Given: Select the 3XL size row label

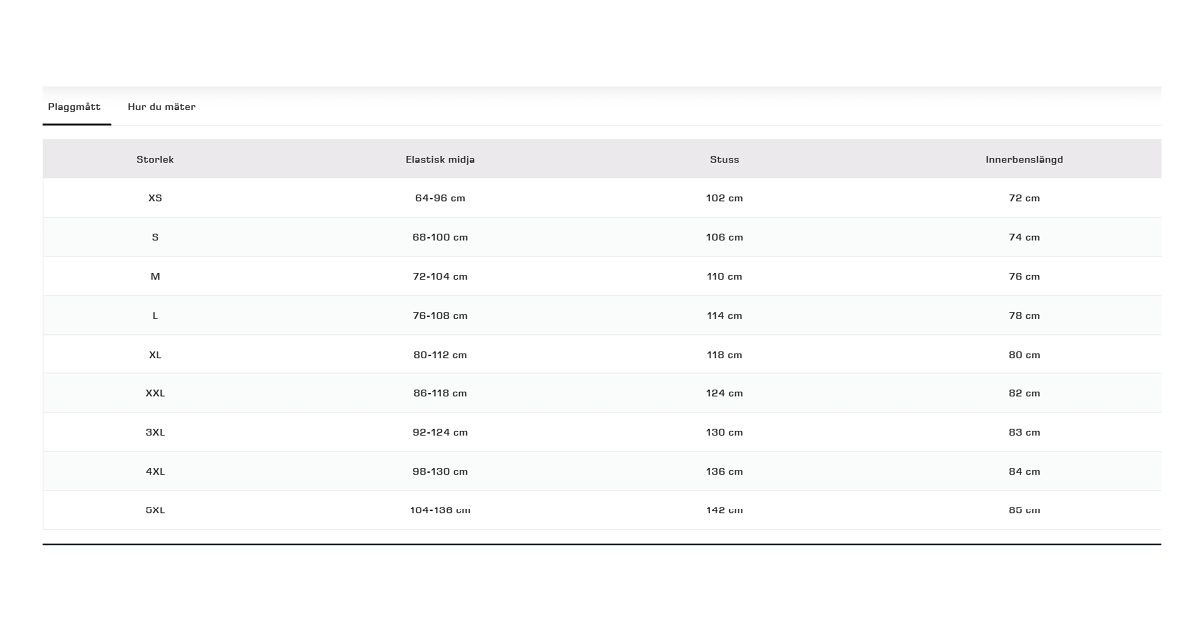Looking at the screenshot, I should coord(155,433).
